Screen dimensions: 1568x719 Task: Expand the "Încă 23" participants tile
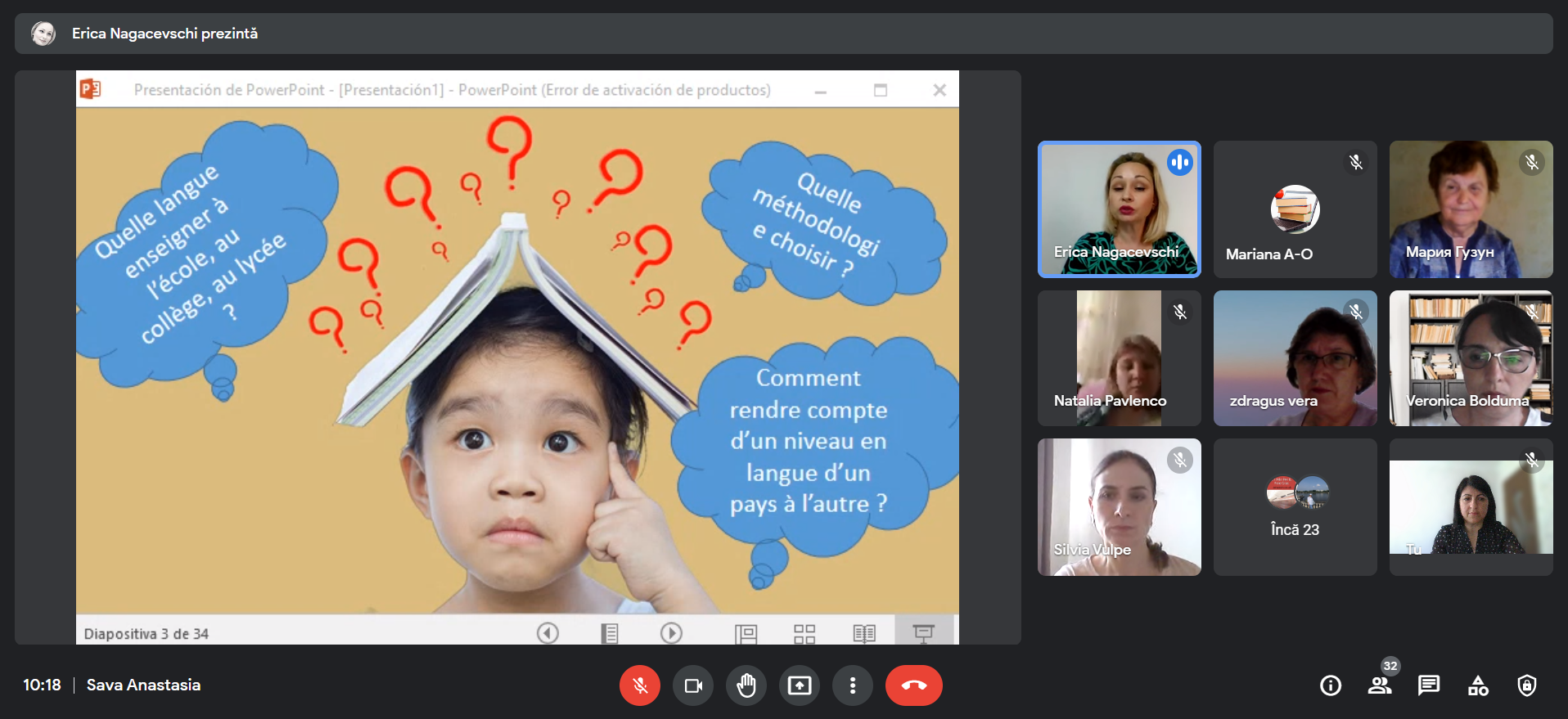[x=1295, y=507]
